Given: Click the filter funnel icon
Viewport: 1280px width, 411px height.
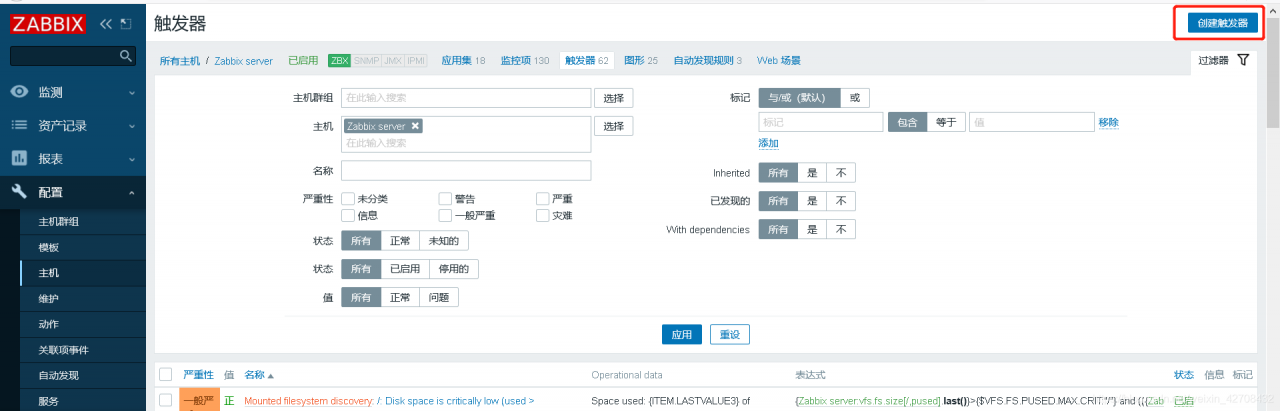Looking at the screenshot, I should click(1243, 60).
